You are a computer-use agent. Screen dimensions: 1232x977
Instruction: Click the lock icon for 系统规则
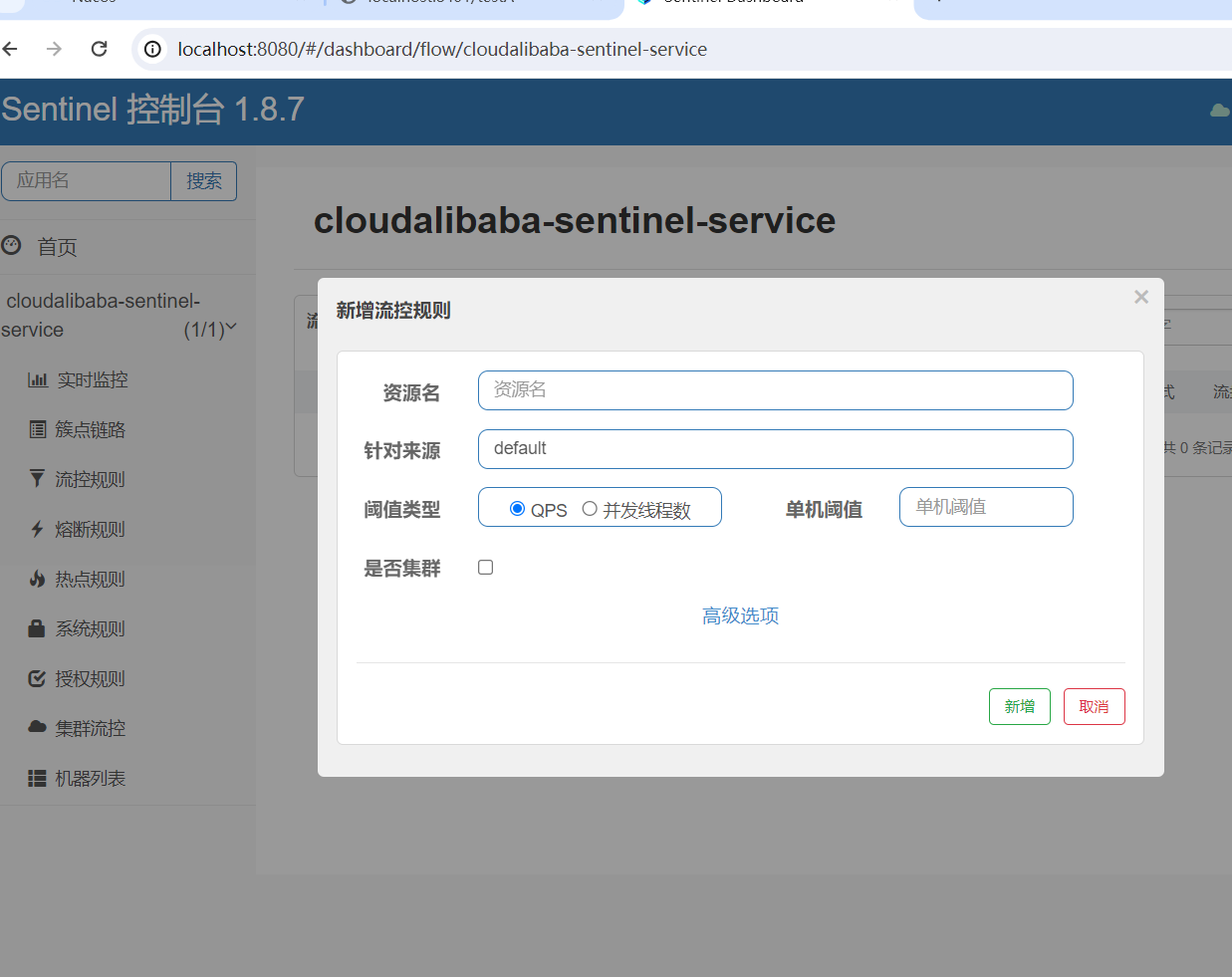point(37,628)
